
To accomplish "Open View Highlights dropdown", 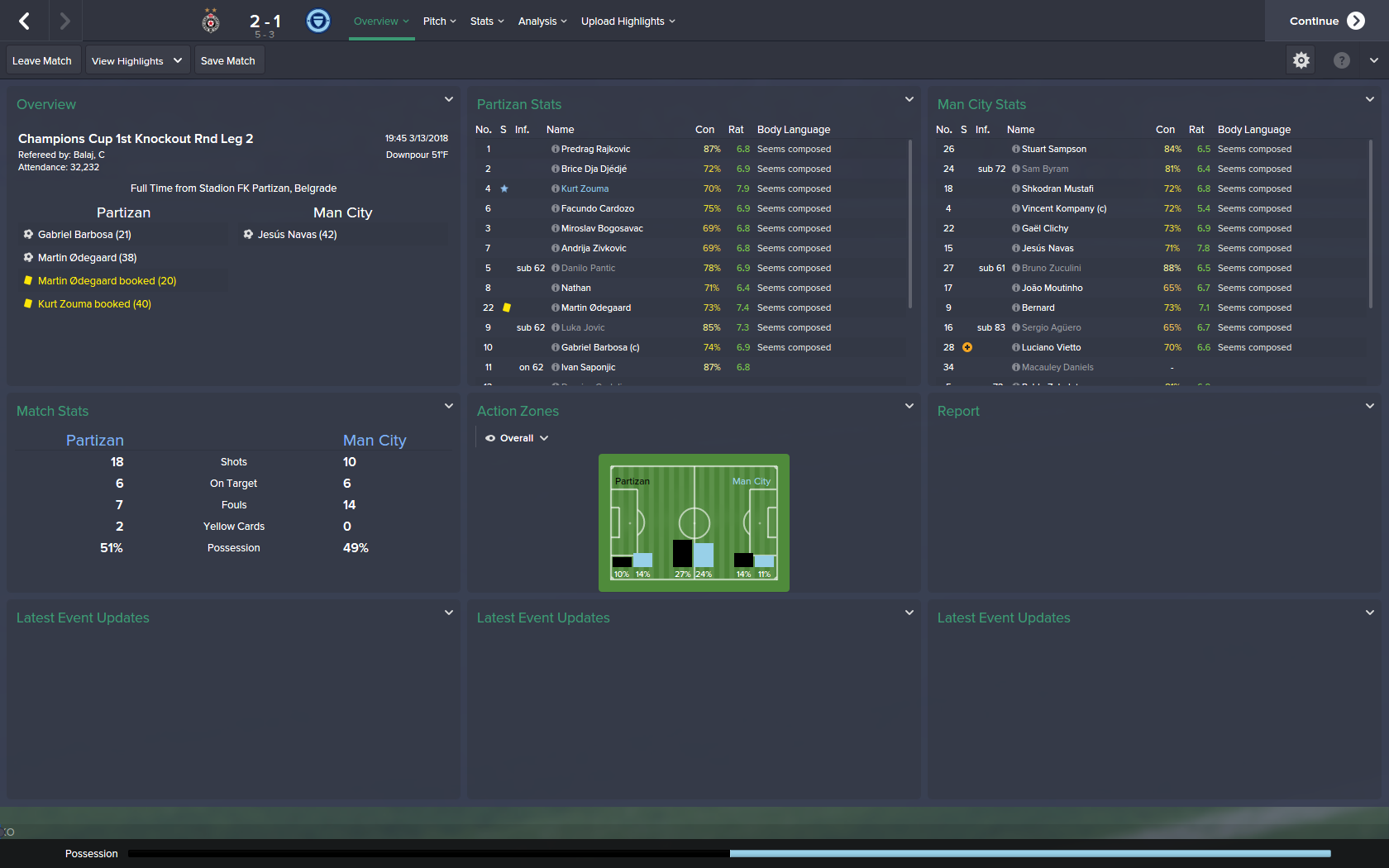I will 137,60.
